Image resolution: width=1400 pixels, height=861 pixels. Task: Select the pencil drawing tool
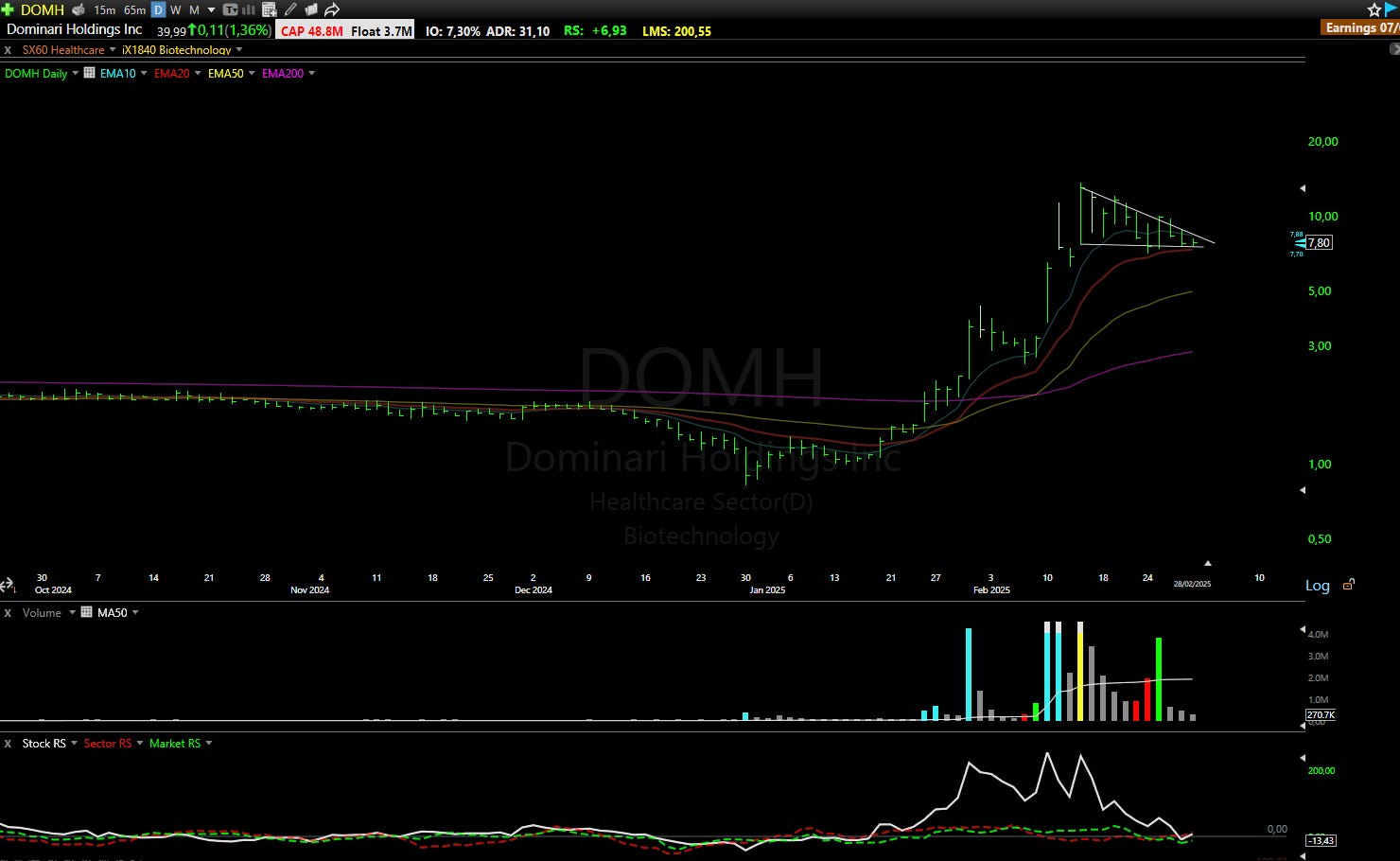pyautogui.click(x=290, y=9)
